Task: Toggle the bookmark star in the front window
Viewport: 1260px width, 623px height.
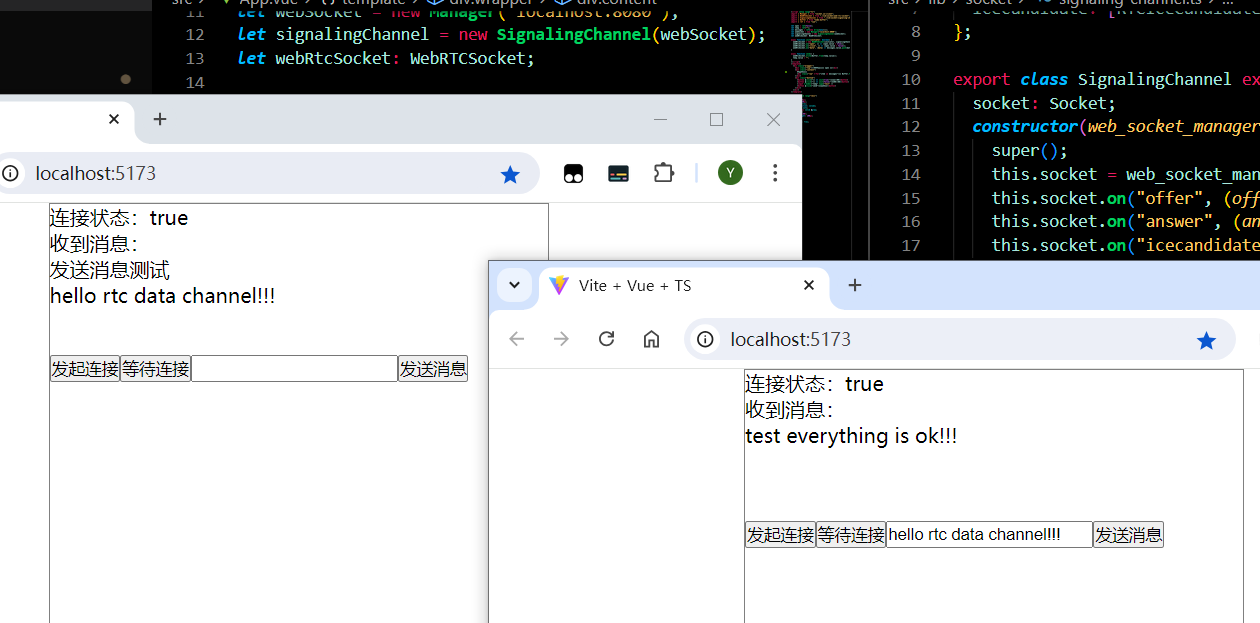Action: [x=1206, y=339]
